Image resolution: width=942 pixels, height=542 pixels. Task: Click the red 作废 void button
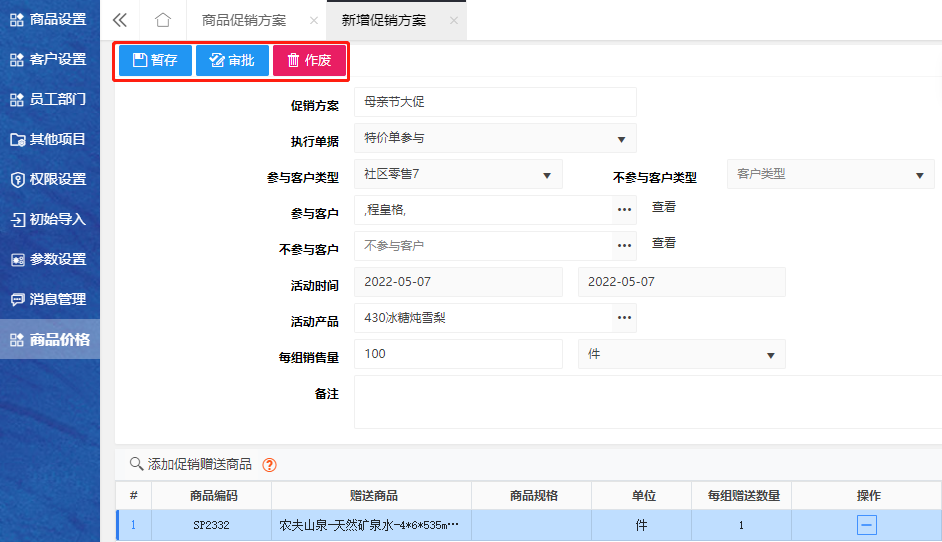pyautogui.click(x=309, y=60)
